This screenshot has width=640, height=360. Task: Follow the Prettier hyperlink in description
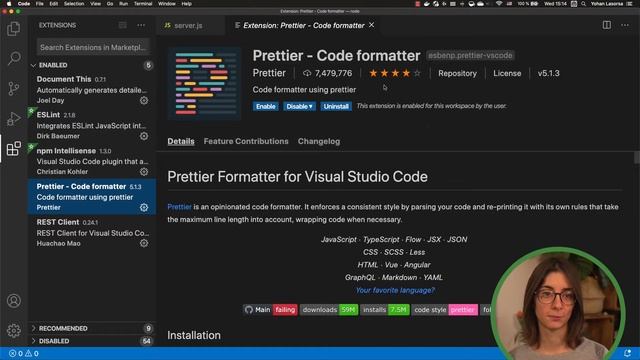(179, 207)
